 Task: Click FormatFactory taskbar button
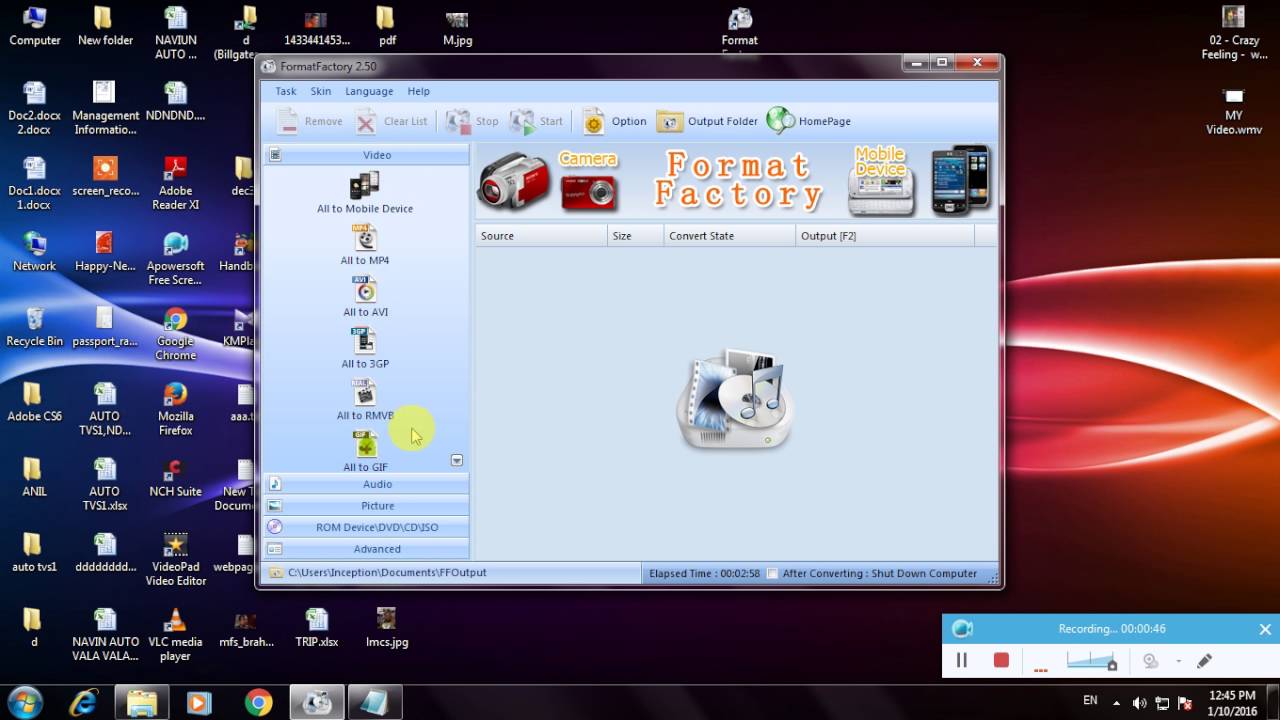[x=318, y=703]
